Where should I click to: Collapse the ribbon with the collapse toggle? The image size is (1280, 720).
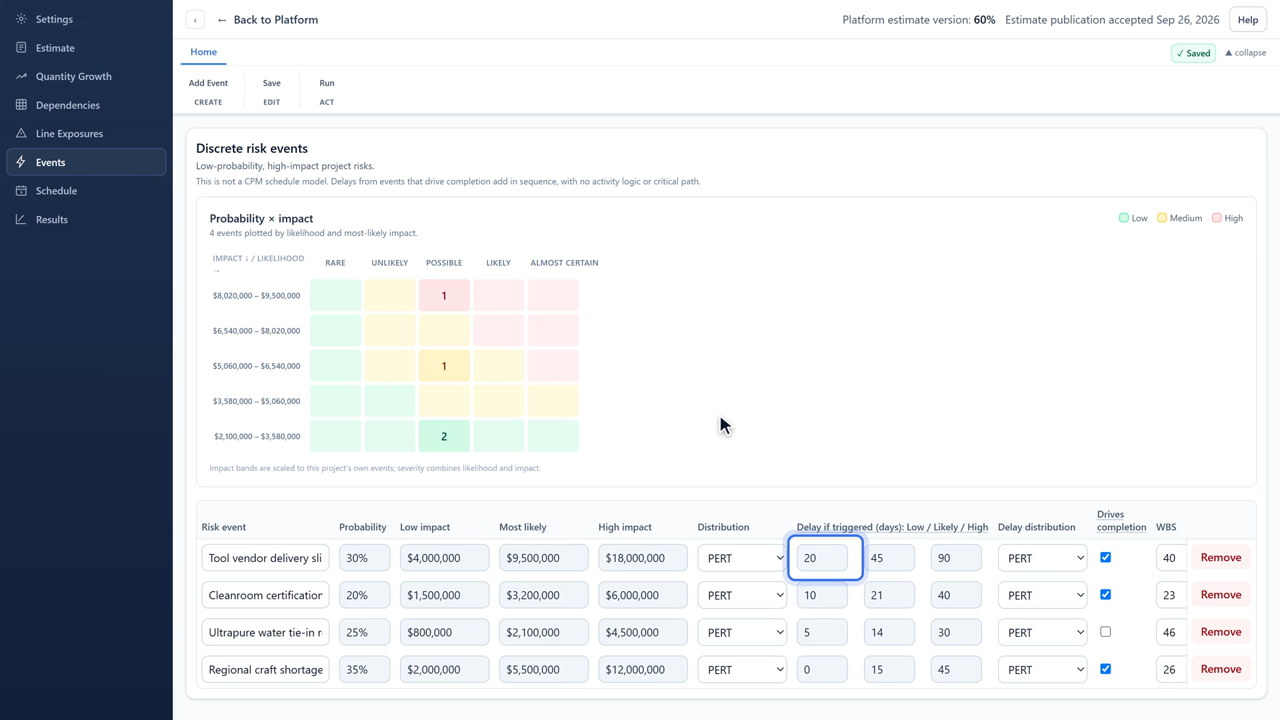pyautogui.click(x=1245, y=53)
